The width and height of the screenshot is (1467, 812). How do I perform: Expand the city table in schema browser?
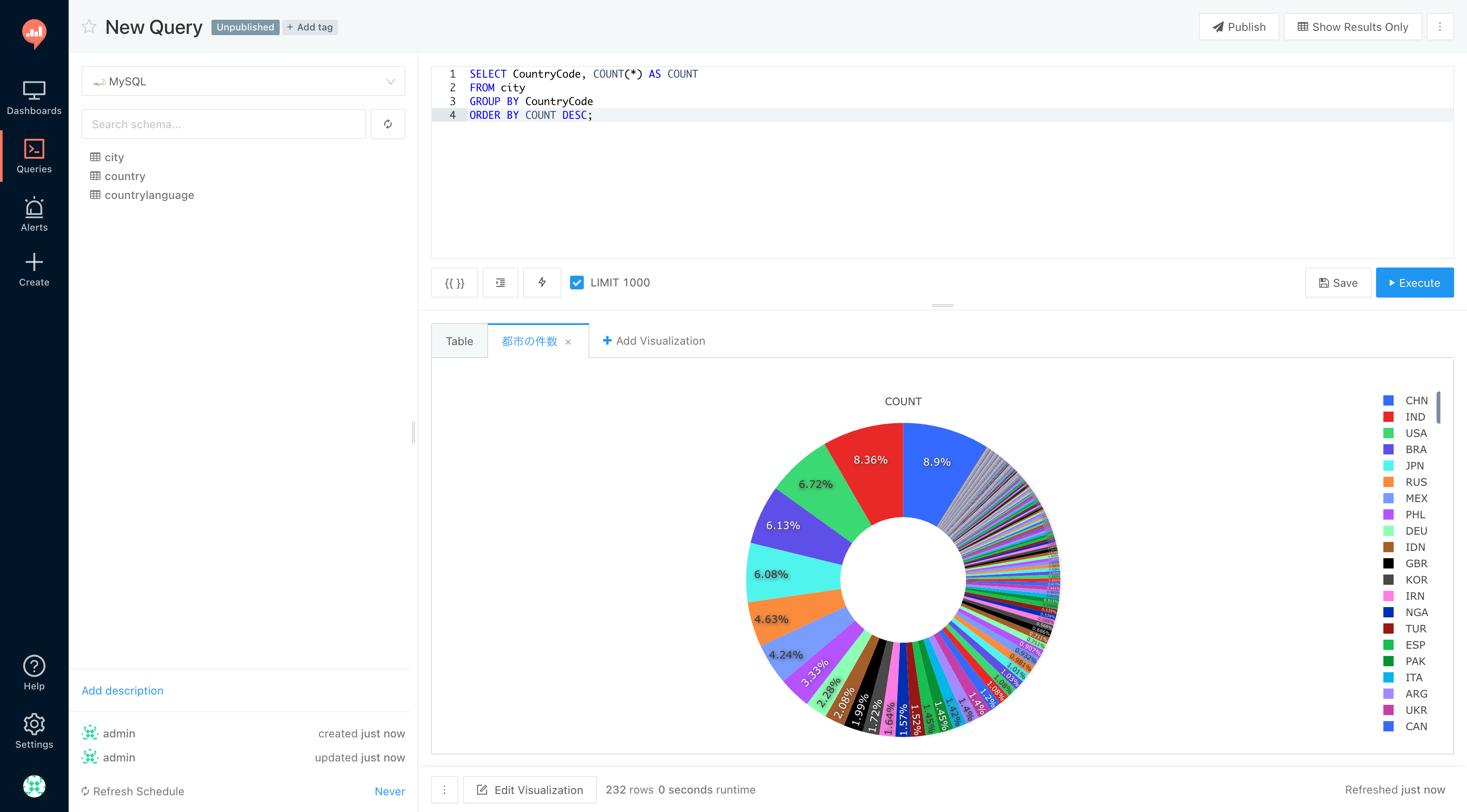point(114,157)
